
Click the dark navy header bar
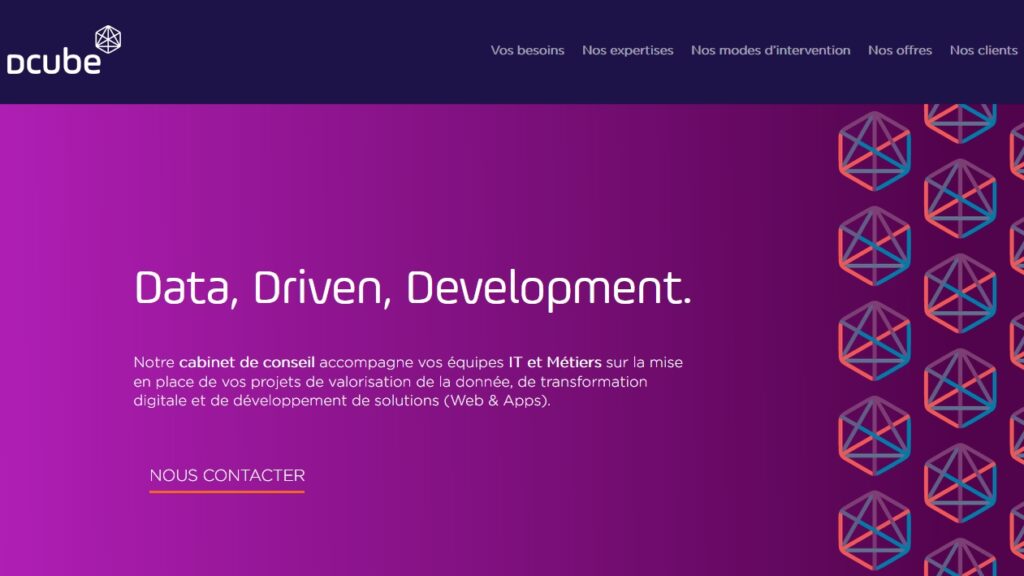click(300, 50)
